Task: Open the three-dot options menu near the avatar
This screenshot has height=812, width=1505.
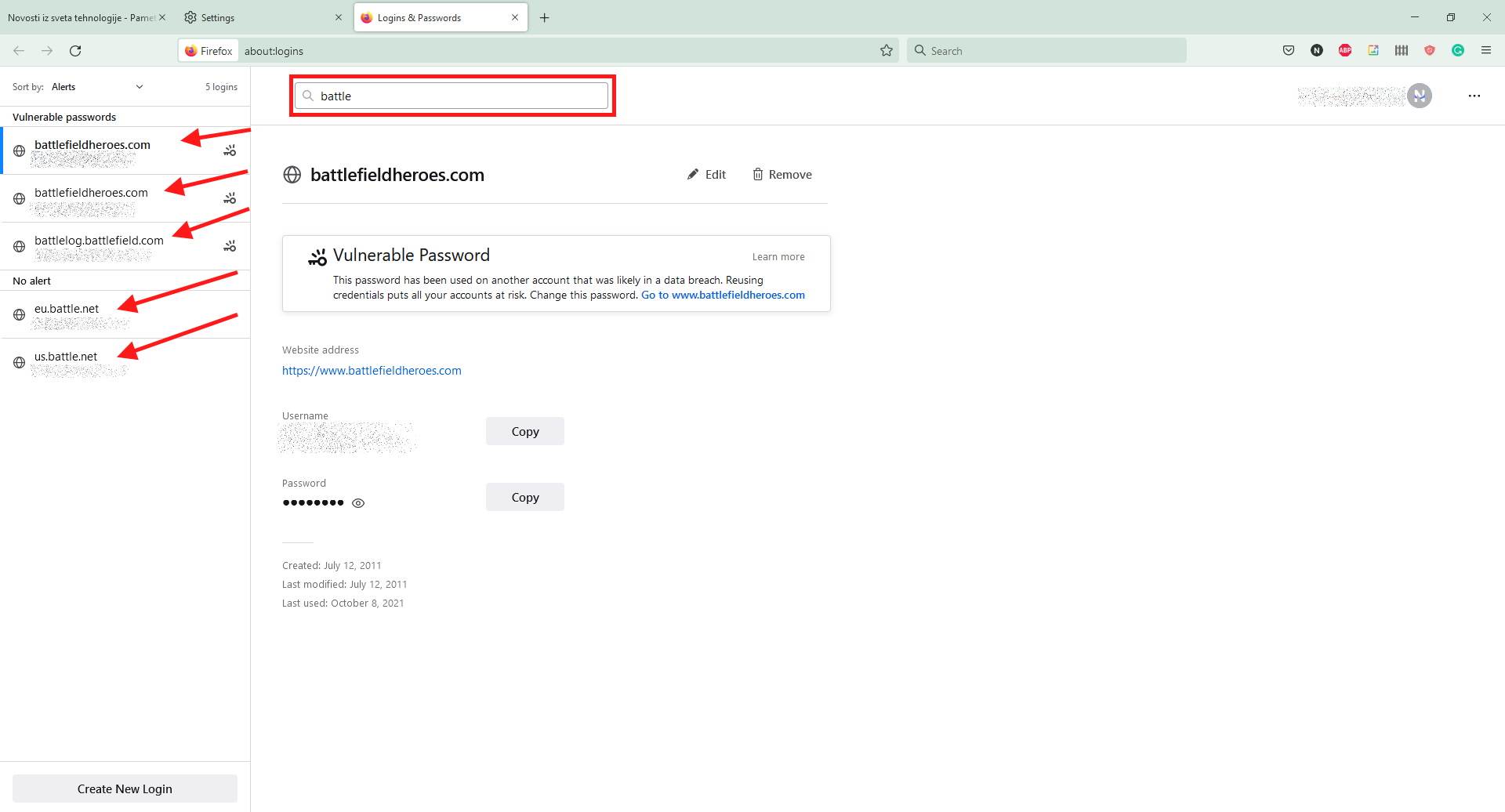Action: 1474,96
